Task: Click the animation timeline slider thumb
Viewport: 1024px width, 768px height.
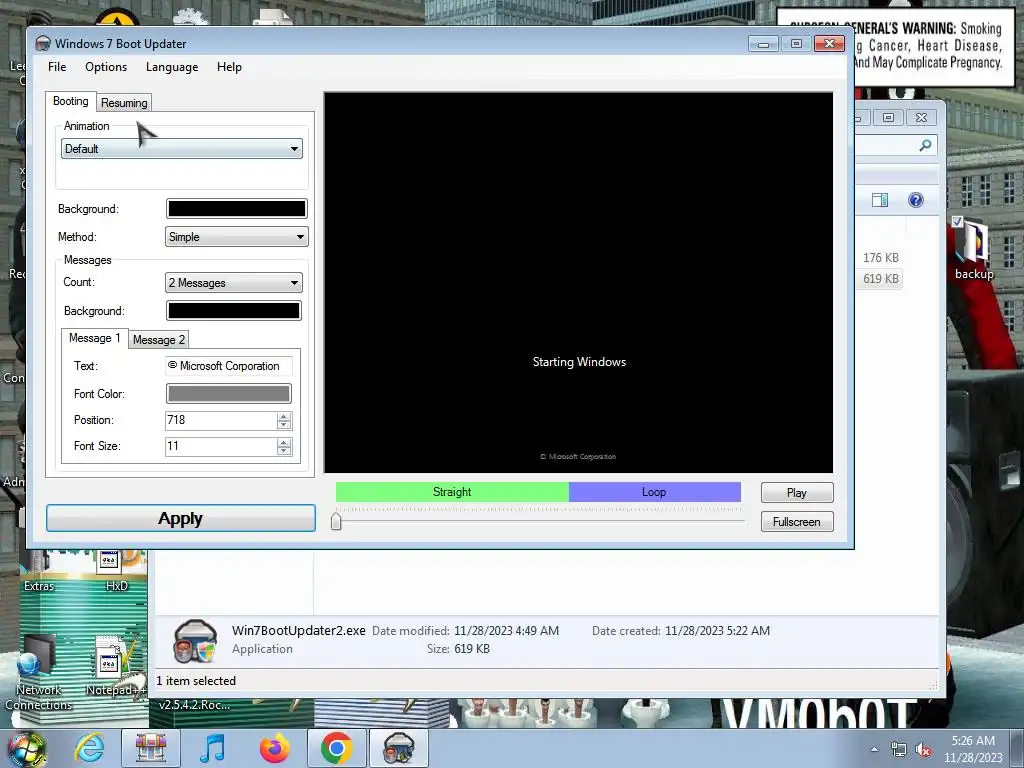Action: point(336,521)
